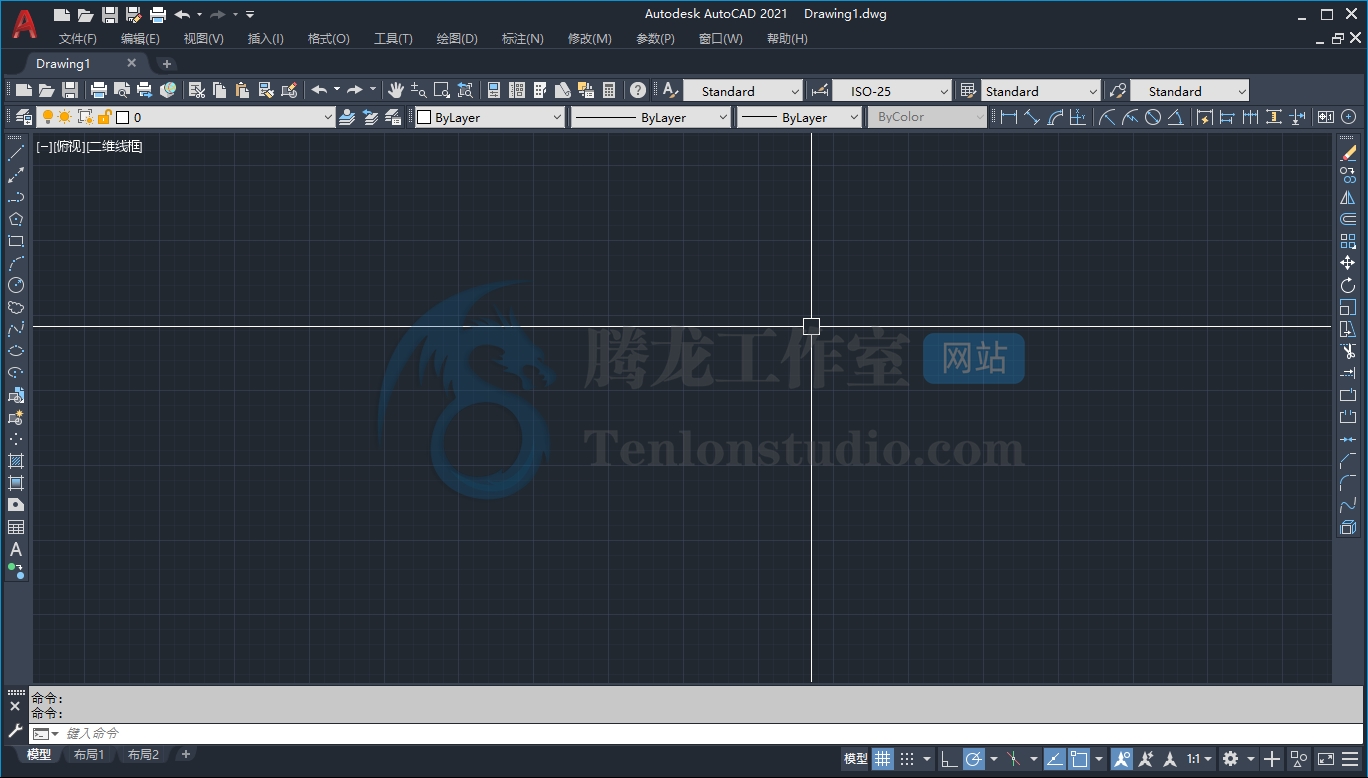Close the Drawing1 file tab
This screenshot has height=778, width=1368.
coord(131,63)
